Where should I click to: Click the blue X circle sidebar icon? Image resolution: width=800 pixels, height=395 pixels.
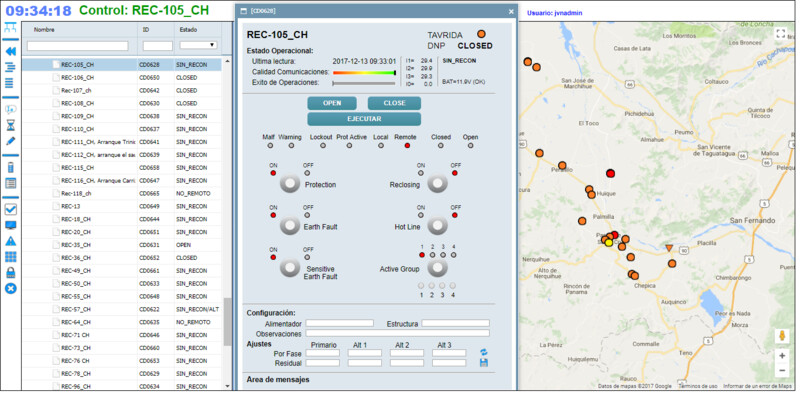tap(11, 288)
